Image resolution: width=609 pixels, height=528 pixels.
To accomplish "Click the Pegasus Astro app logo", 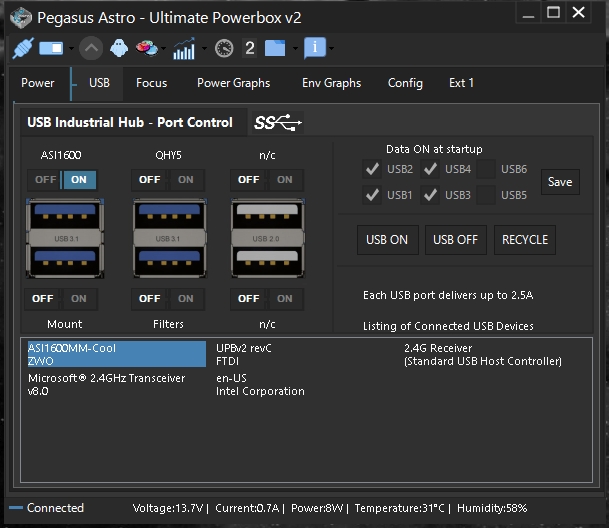I will (21, 18).
